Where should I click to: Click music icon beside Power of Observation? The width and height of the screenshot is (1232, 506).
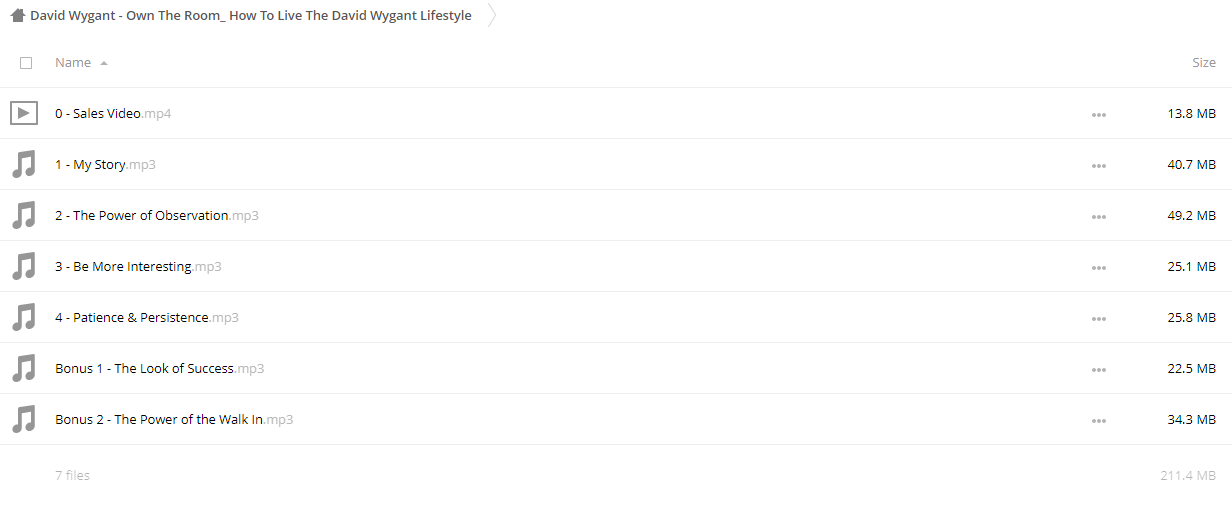tap(24, 215)
